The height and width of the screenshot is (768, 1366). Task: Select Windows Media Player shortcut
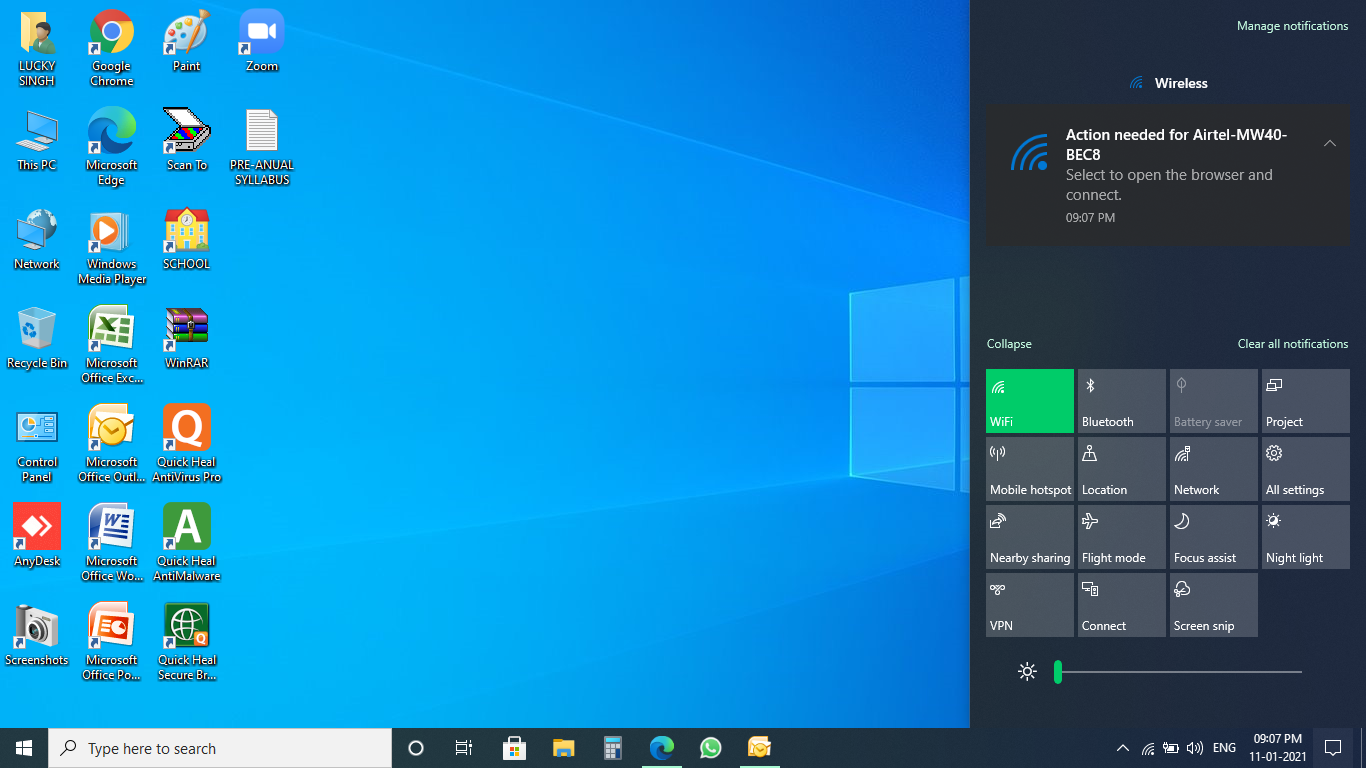112,246
